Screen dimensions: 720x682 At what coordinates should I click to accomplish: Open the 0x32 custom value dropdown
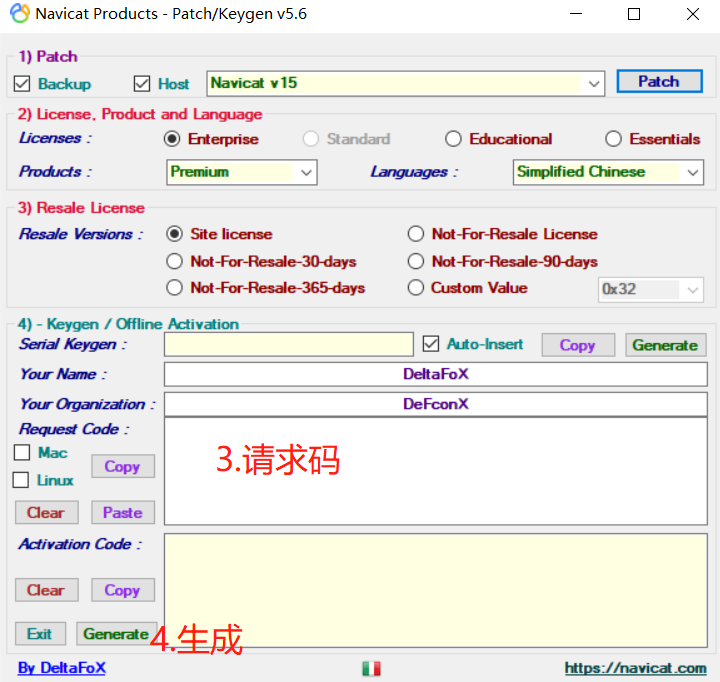651,289
